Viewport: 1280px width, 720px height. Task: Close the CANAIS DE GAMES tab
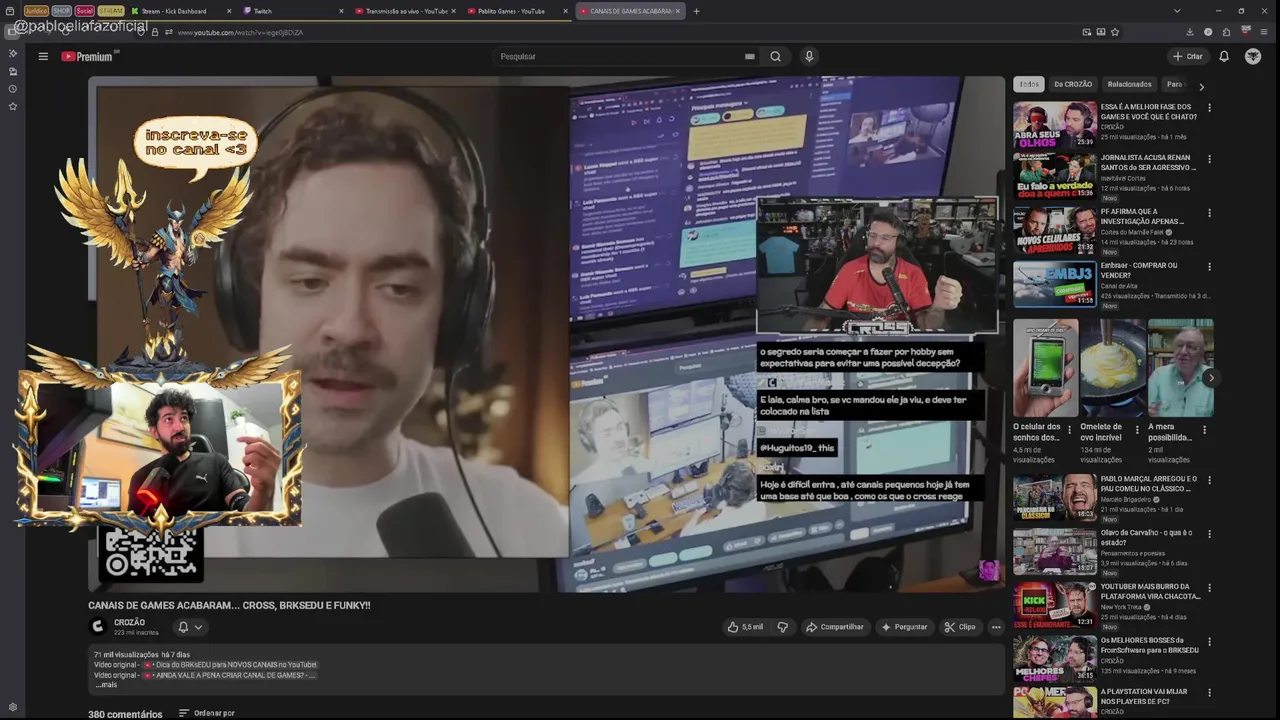click(677, 11)
